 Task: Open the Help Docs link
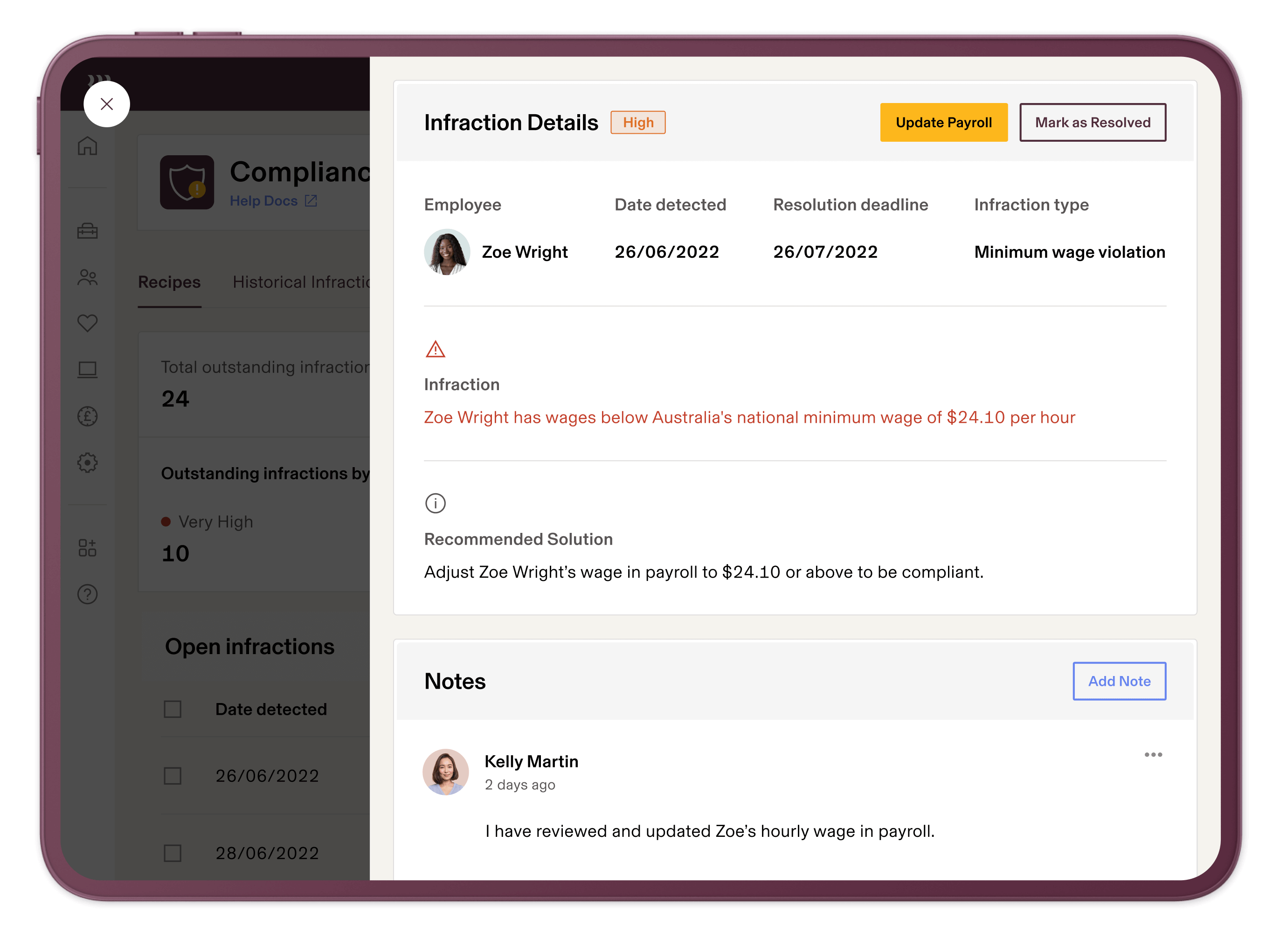(264, 200)
